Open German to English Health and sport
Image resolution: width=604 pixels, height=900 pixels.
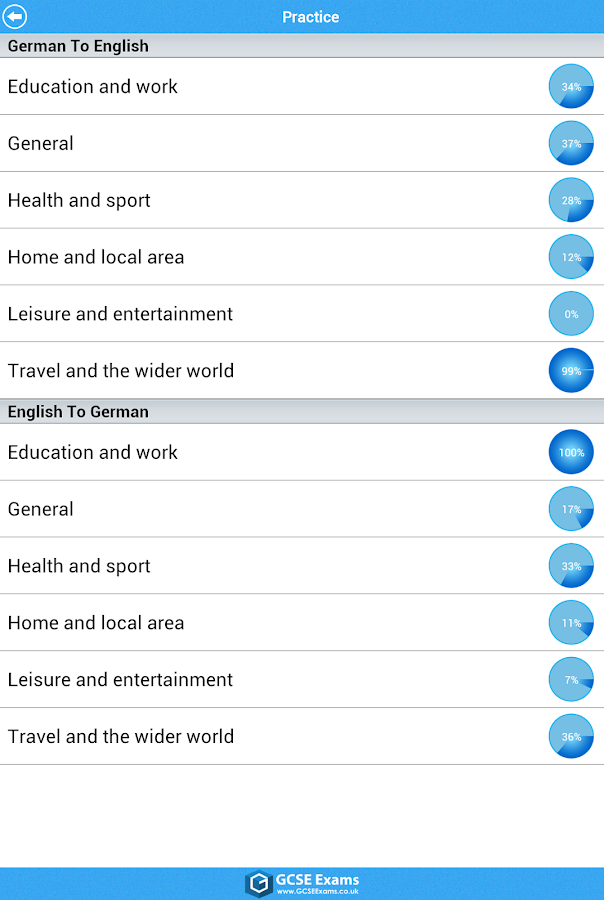tap(79, 200)
